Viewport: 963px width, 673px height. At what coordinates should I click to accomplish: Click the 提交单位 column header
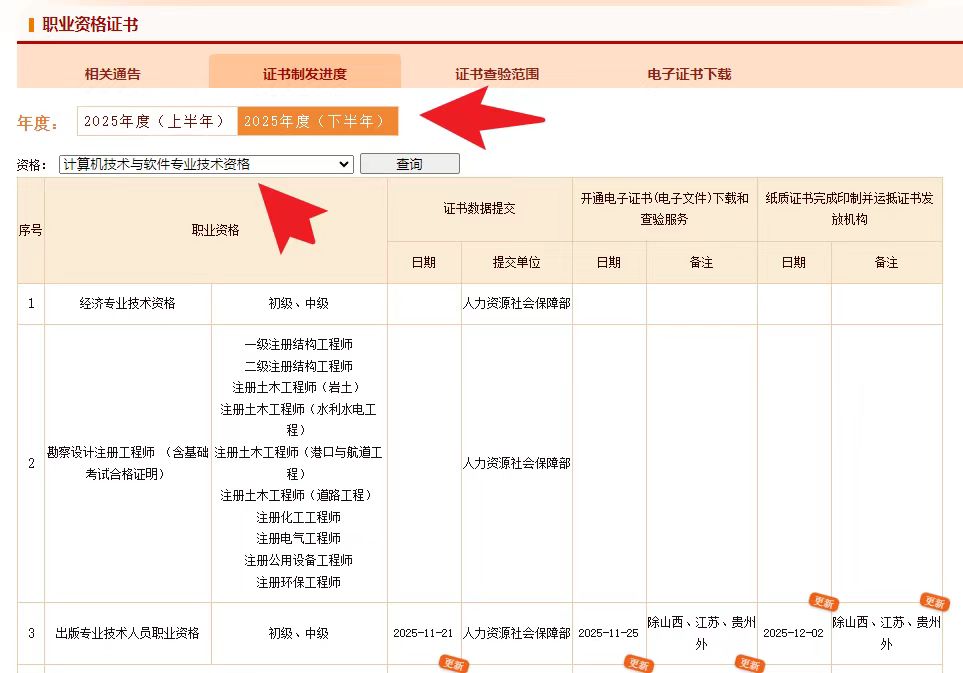coord(516,262)
